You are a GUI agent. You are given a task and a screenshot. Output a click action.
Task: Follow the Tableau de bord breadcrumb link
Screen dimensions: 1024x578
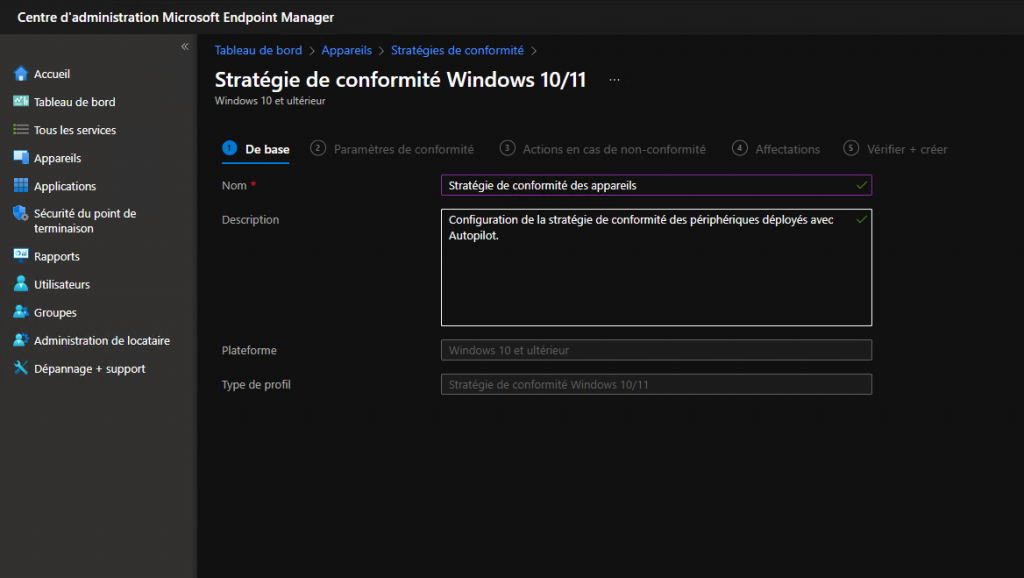258,50
